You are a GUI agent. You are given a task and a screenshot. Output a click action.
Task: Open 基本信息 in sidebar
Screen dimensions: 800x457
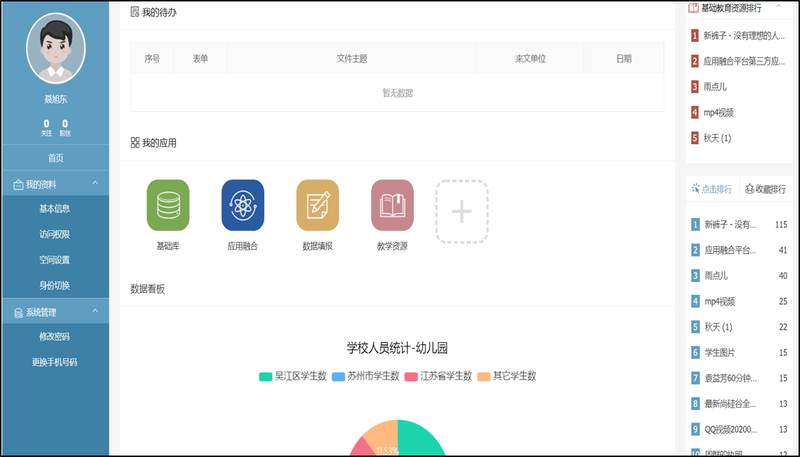55,209
